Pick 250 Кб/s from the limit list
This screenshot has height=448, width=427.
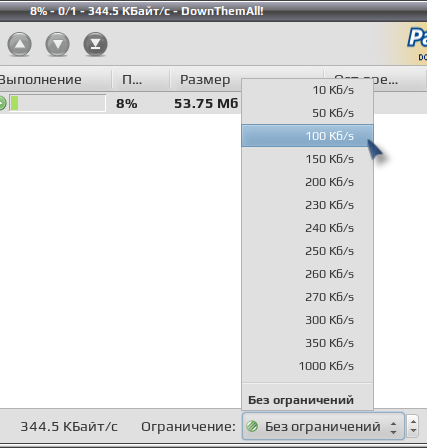tap(307, 251)
